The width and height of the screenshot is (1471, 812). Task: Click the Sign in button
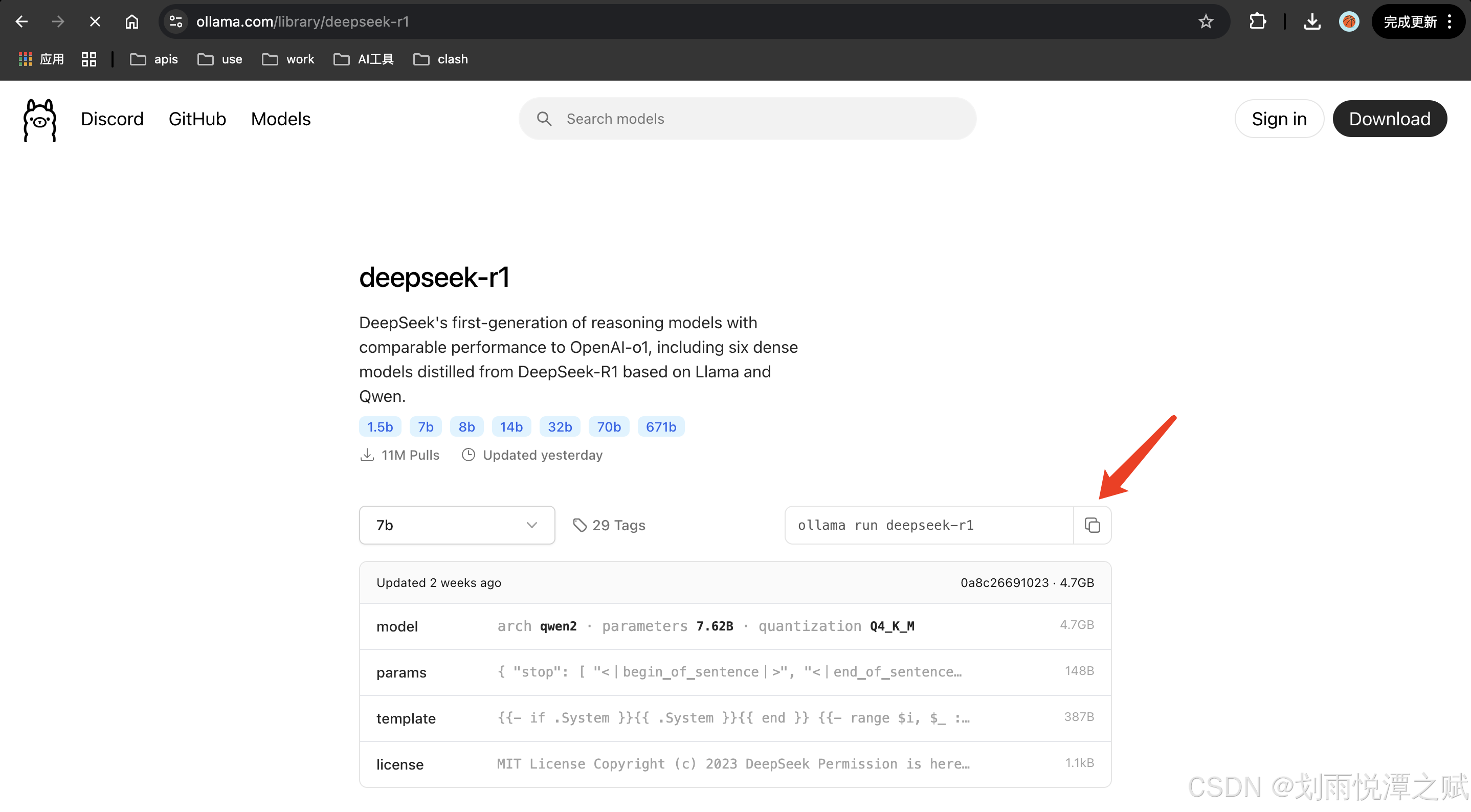pos(1279,119)
